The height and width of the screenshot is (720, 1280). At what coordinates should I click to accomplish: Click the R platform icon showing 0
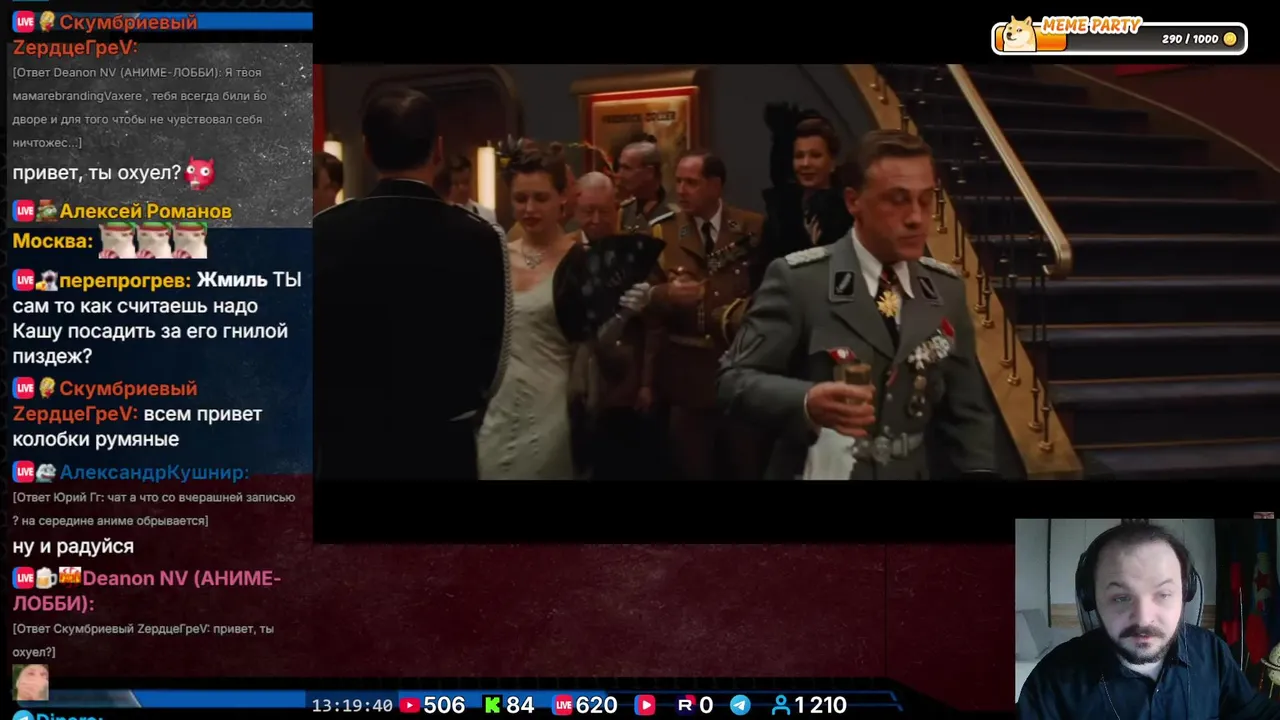point(685,705)
